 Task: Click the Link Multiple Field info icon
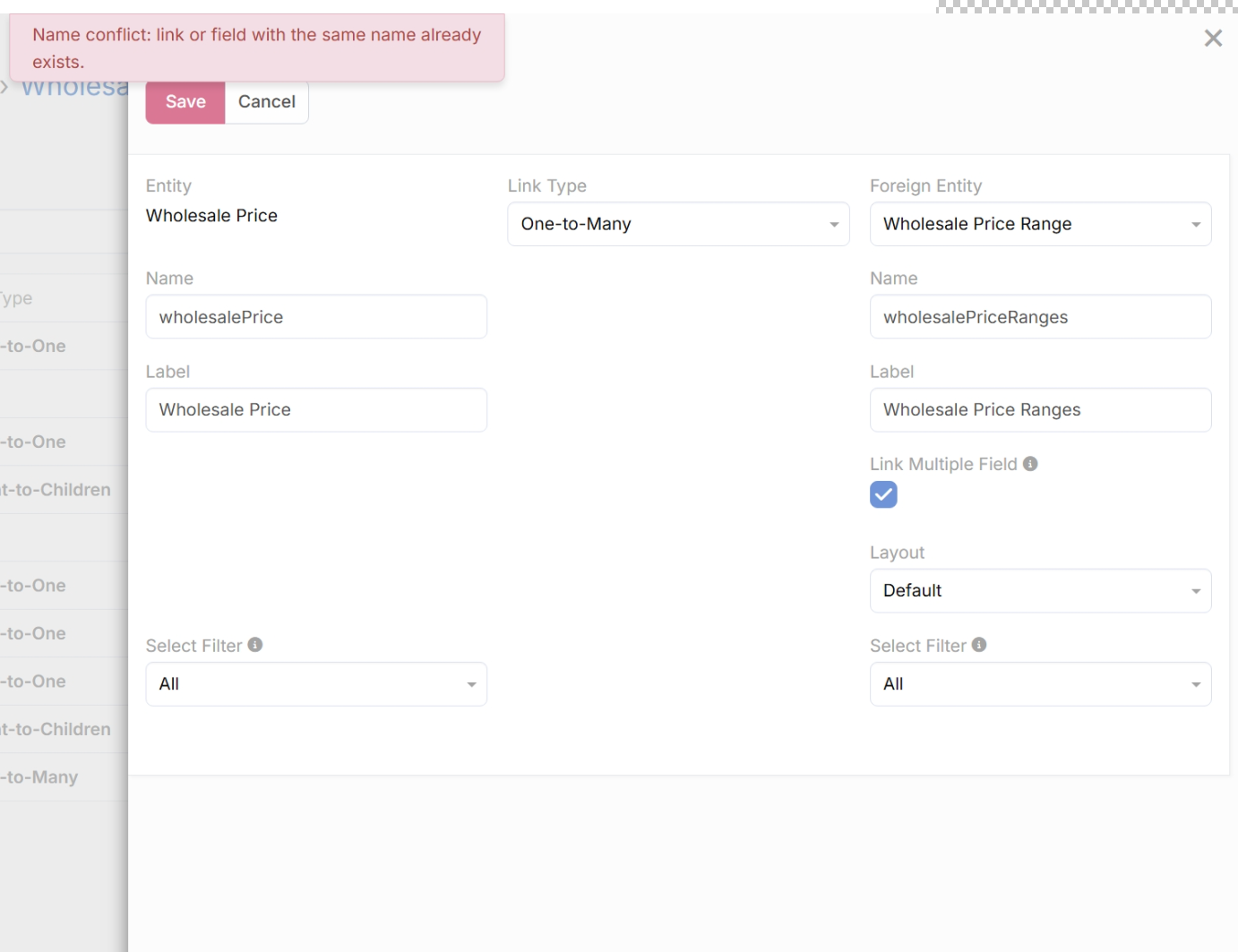1030,464
